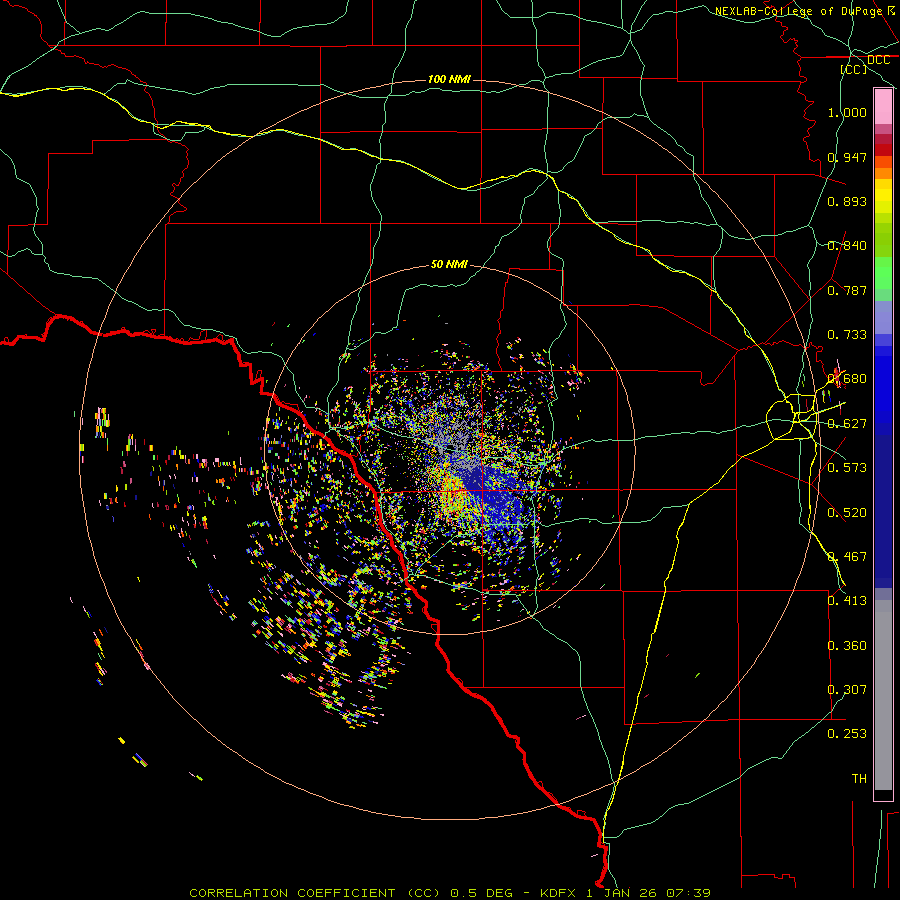900x900 pixels.
Task: Click the 'NEXLAB-College of DuPage' header text
Action: point(798,11)
